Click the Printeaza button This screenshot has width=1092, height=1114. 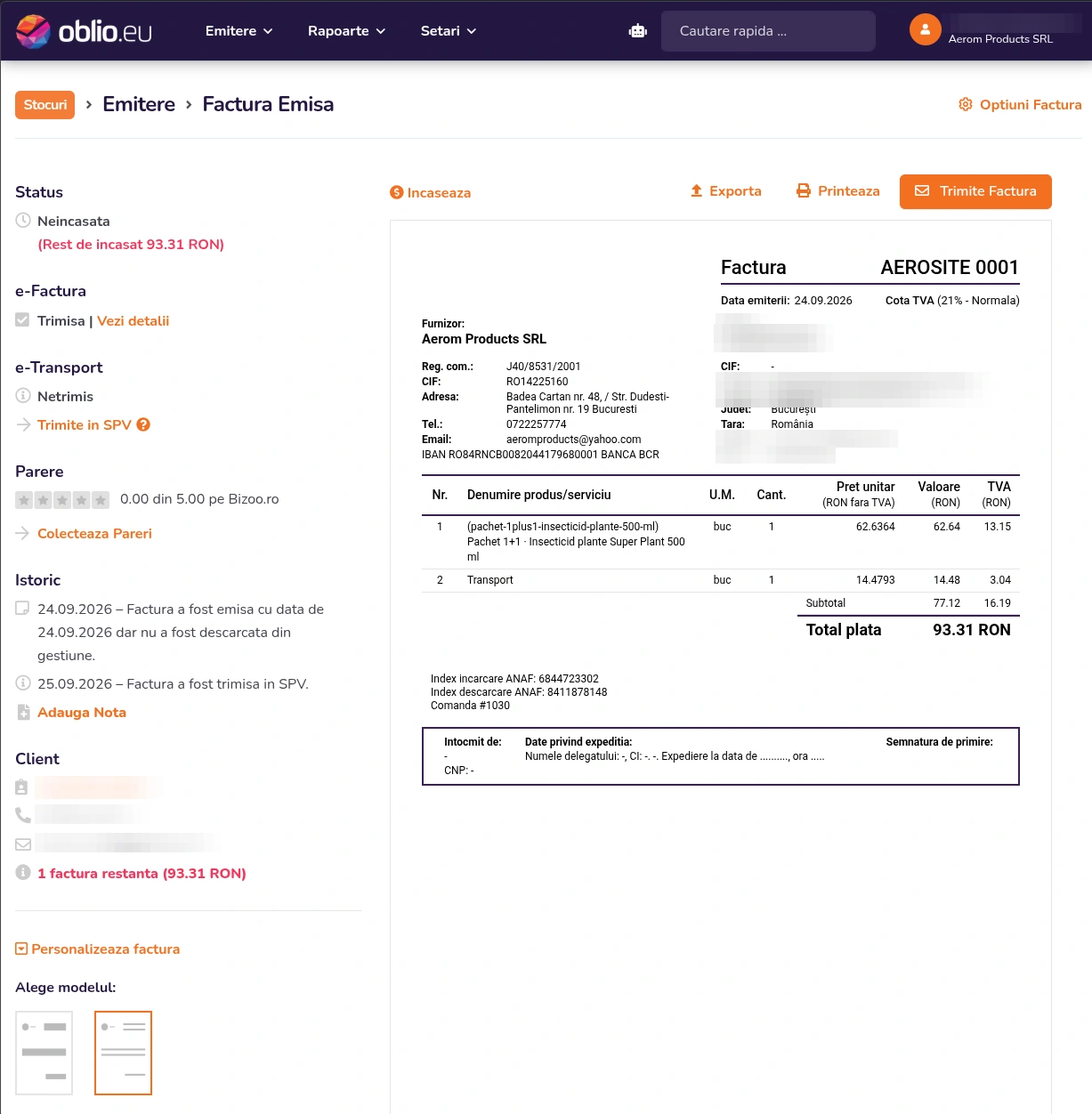tap(838, 190)
